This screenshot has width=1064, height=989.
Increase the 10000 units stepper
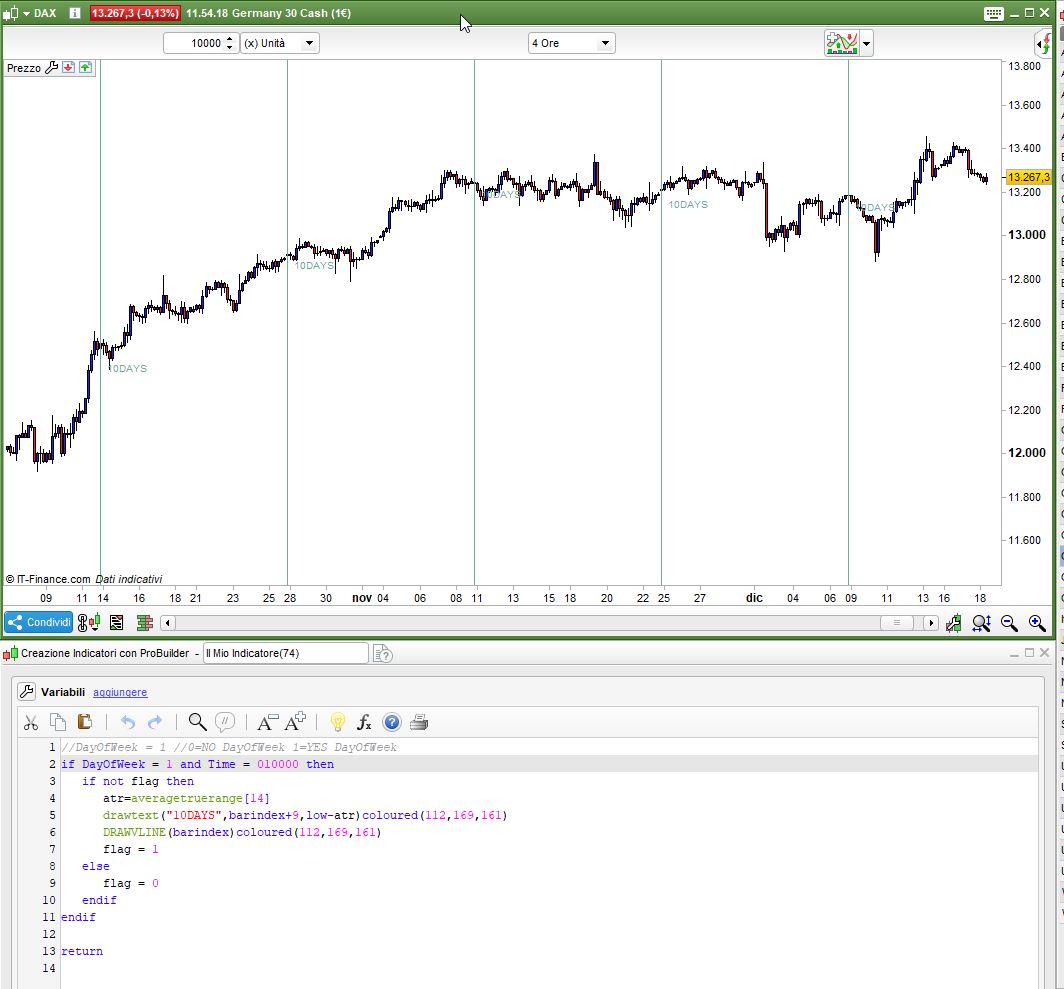[x=229, y=39]
